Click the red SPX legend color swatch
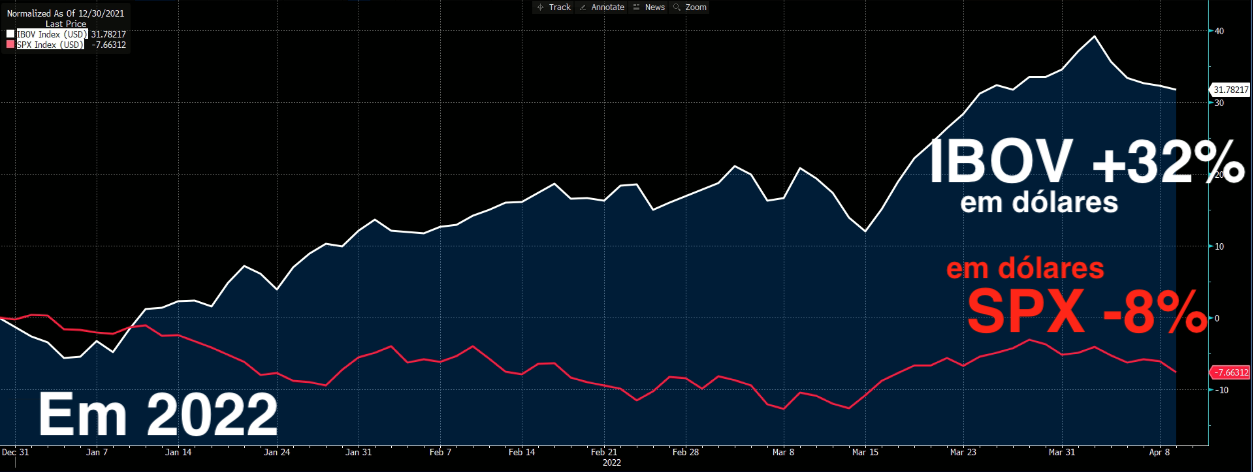The height and width of the screenshot is (472, 1253). [11, 44]
